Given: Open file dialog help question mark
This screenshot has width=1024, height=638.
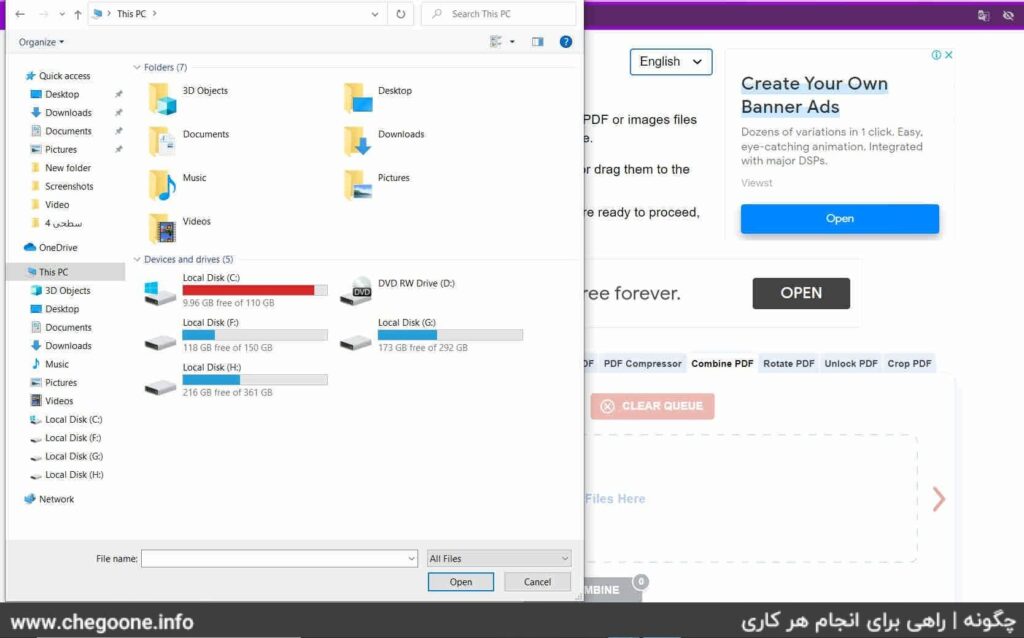Looking at the screenshot, I should pos(566,42).
